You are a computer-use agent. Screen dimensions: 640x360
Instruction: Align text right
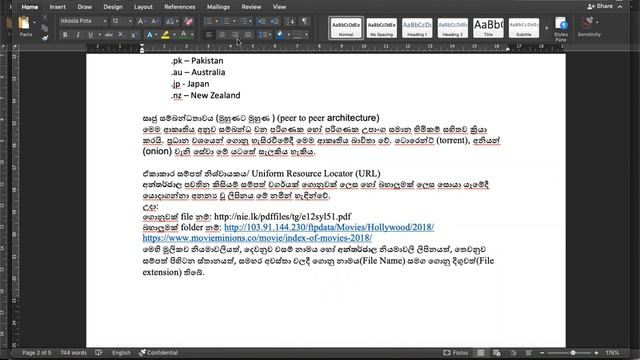click(x=235, y=35)
